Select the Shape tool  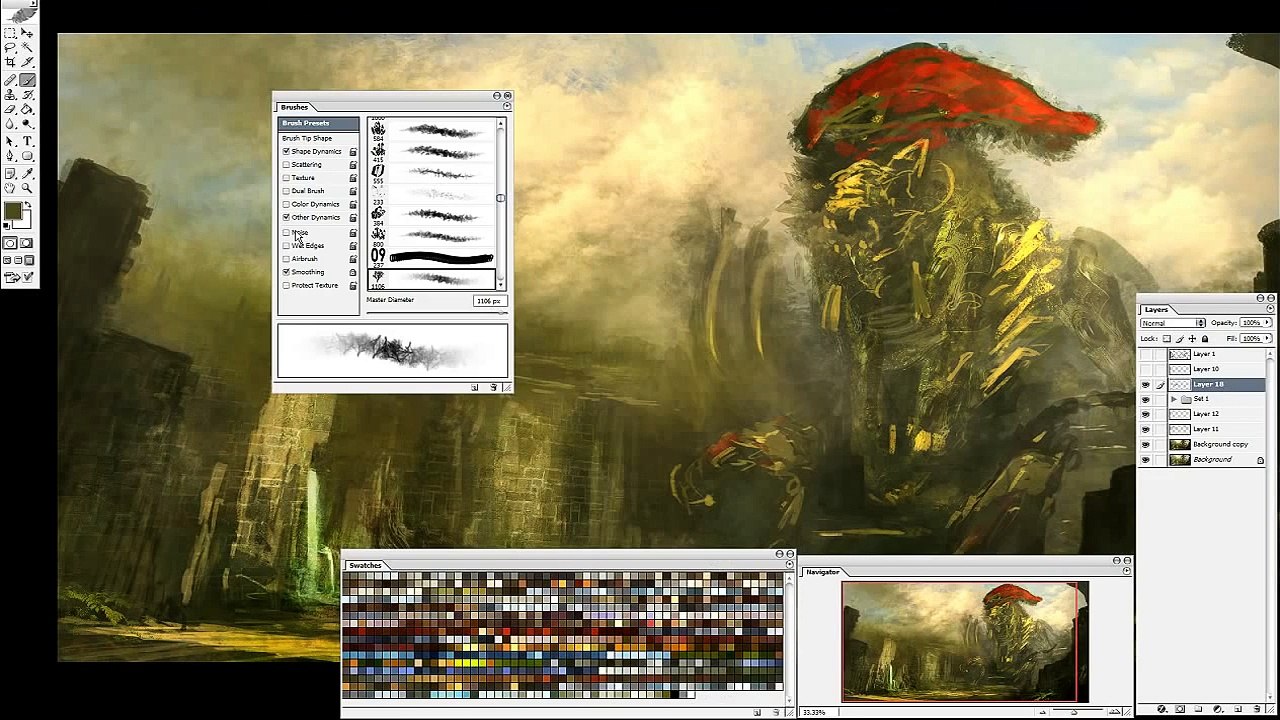click(27, 155)
